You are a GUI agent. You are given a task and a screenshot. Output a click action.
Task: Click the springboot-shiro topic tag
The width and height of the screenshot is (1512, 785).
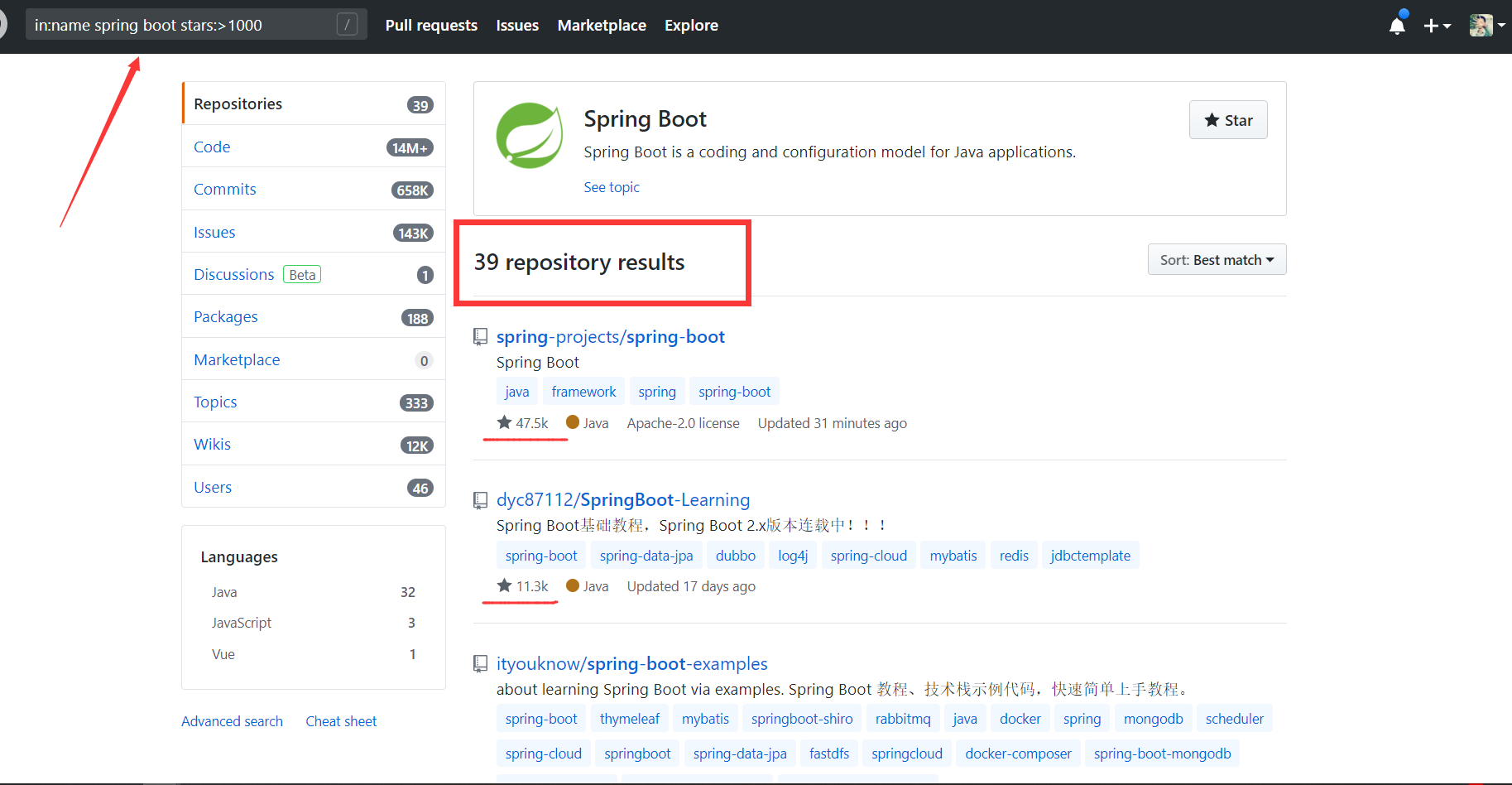click(802, 719)
